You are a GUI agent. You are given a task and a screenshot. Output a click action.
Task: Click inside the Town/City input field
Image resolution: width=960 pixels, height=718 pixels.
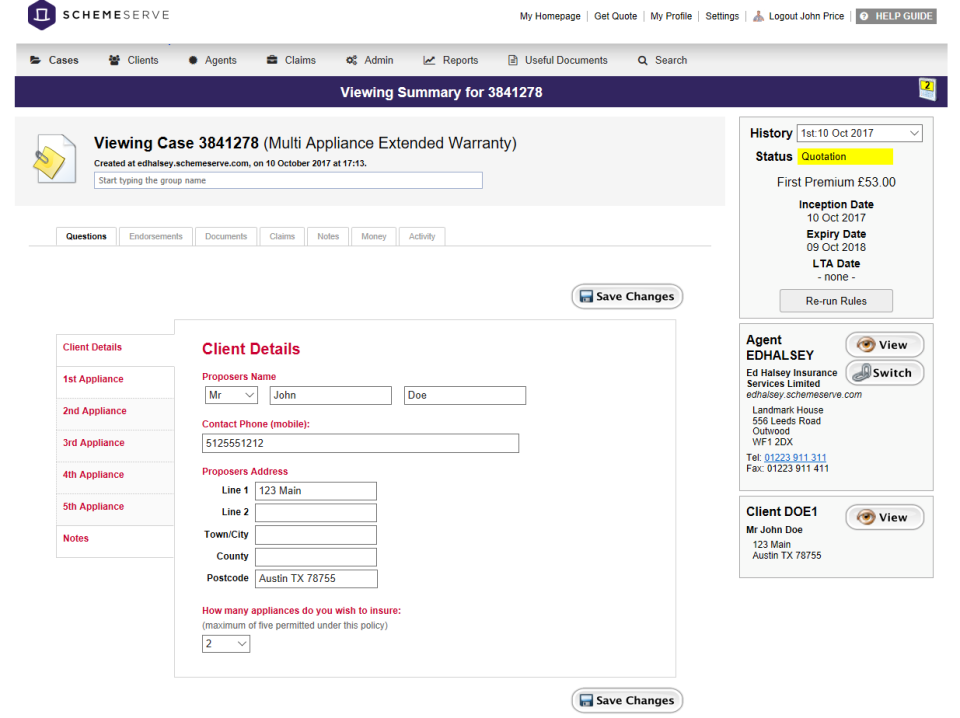coord(315,534)
